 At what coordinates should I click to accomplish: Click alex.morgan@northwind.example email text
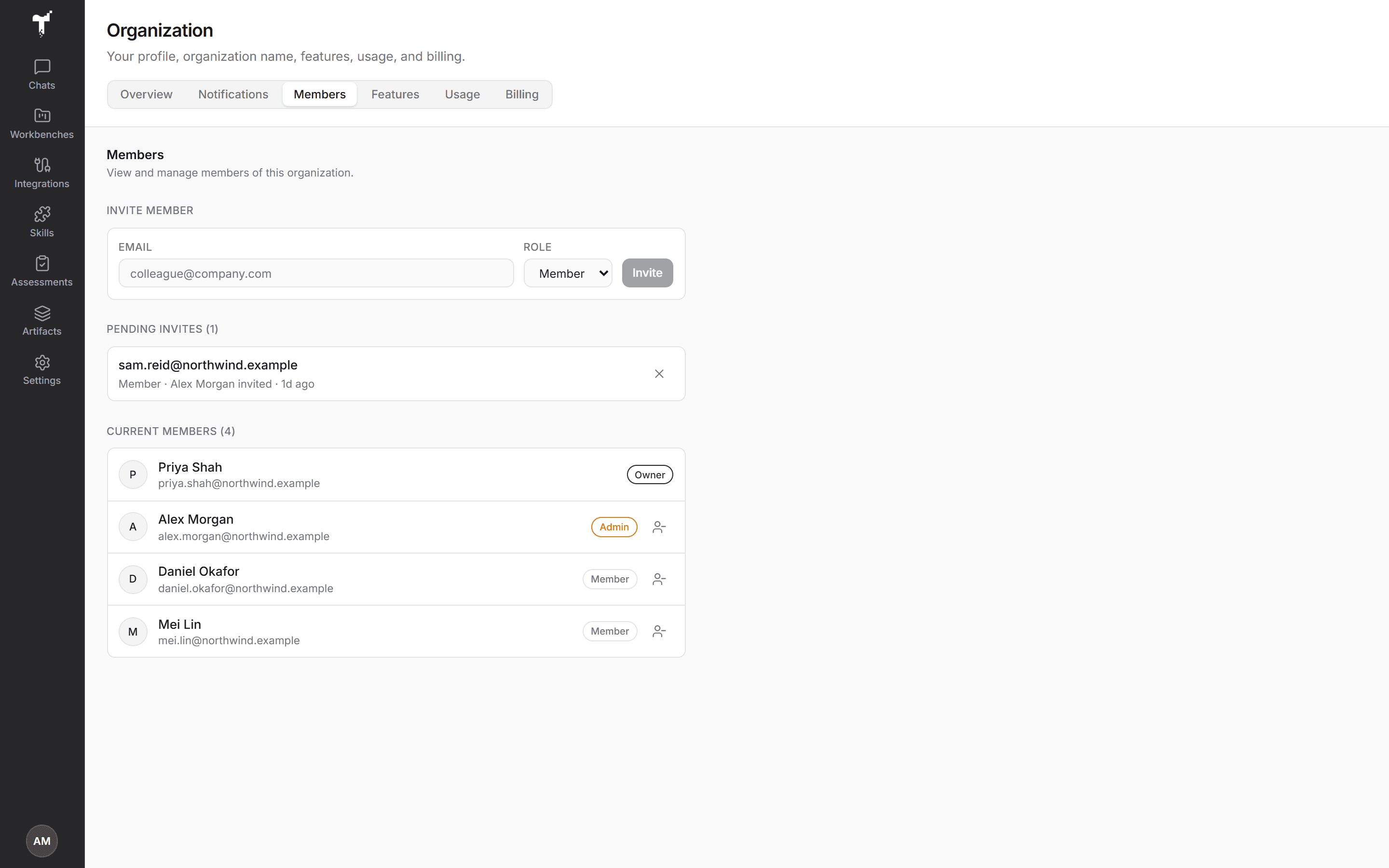click(x=244, y=536)
